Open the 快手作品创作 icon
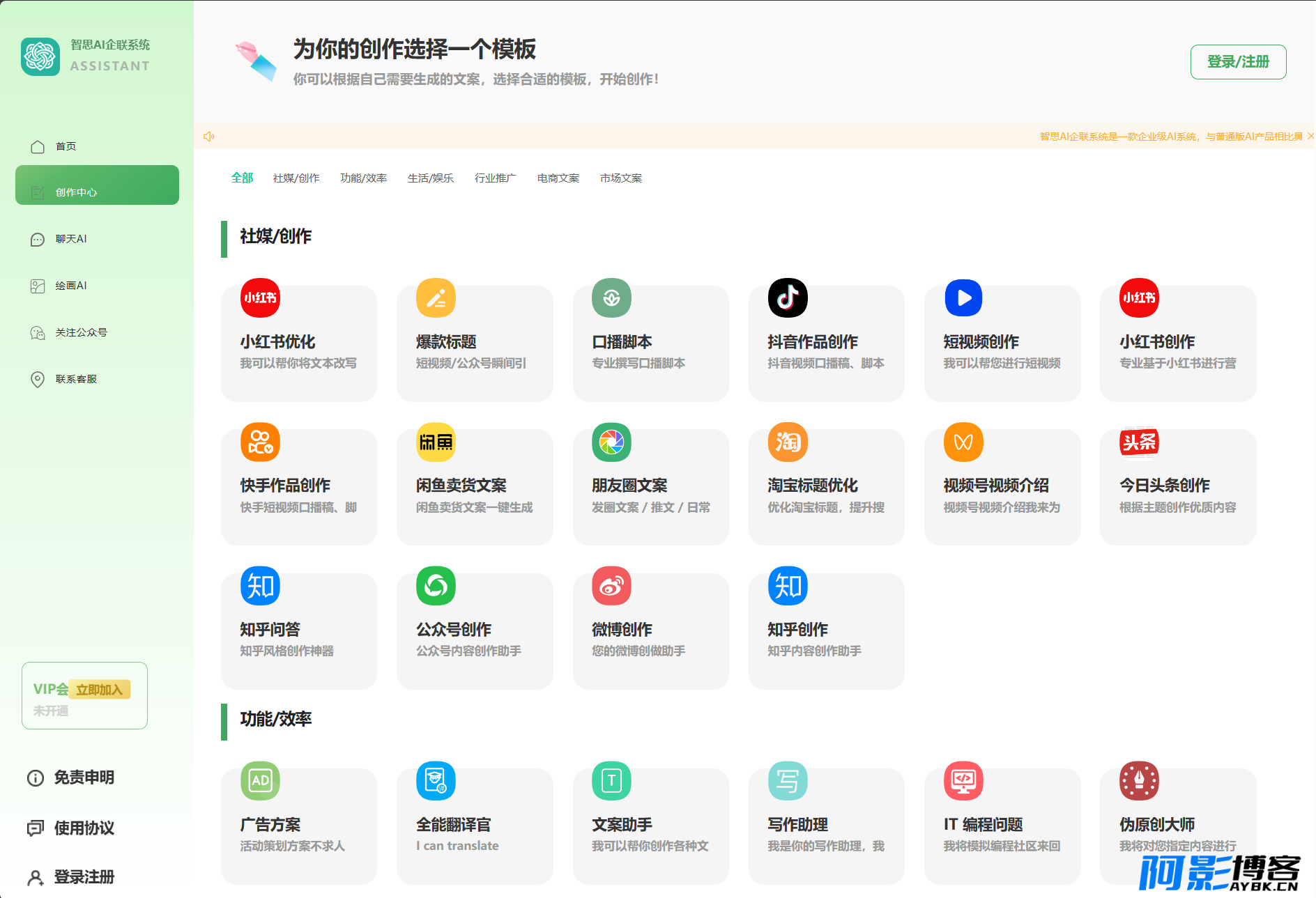 click(260, 442)
